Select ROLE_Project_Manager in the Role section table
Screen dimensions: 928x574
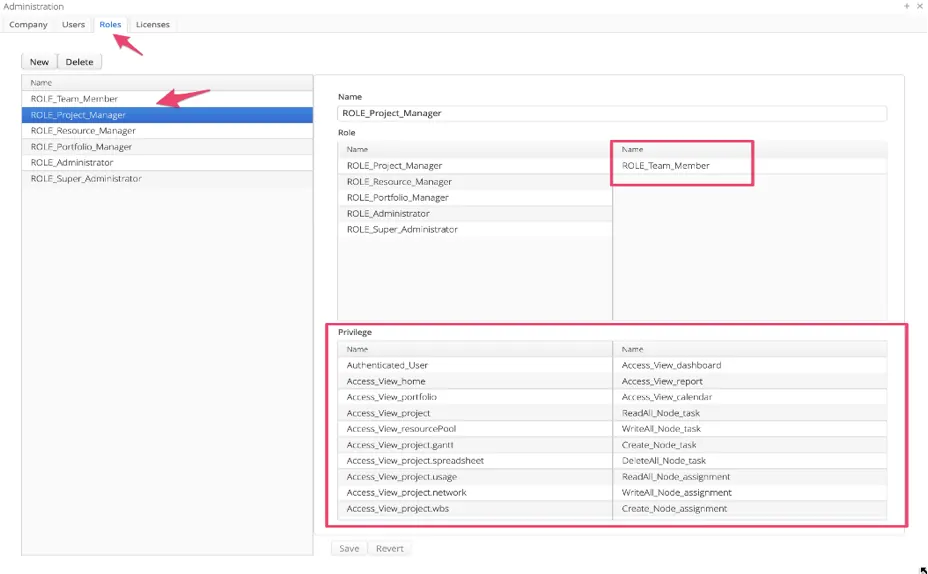click(x=475, y=166)
